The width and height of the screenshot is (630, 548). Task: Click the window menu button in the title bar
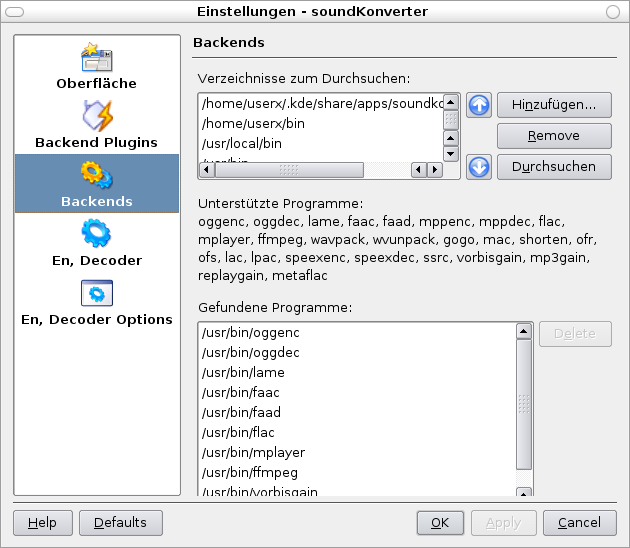pos(15,12)
